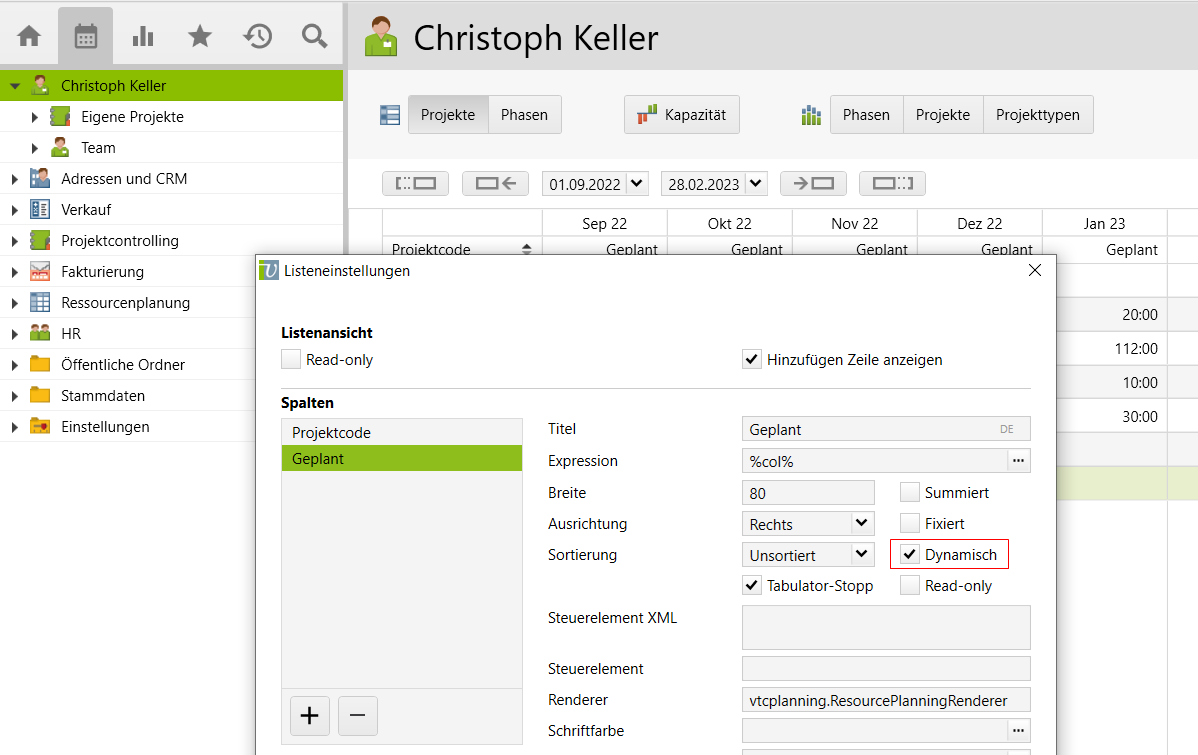Select the Projekttypen chart tab

coord(1037,115)
